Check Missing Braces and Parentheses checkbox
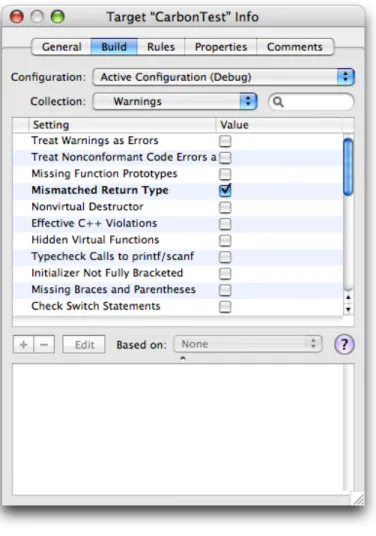The image size is (376, 536). click(225, 290)
